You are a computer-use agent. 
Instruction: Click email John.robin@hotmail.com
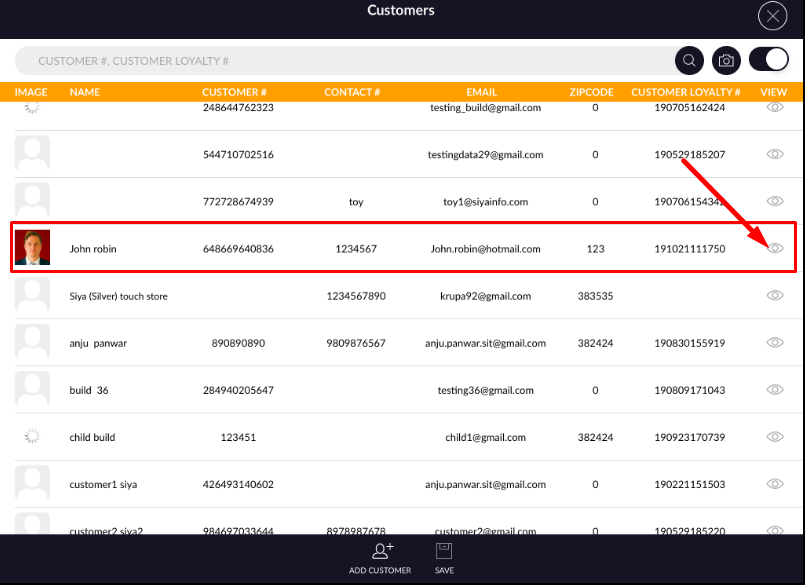pos(485,249)
